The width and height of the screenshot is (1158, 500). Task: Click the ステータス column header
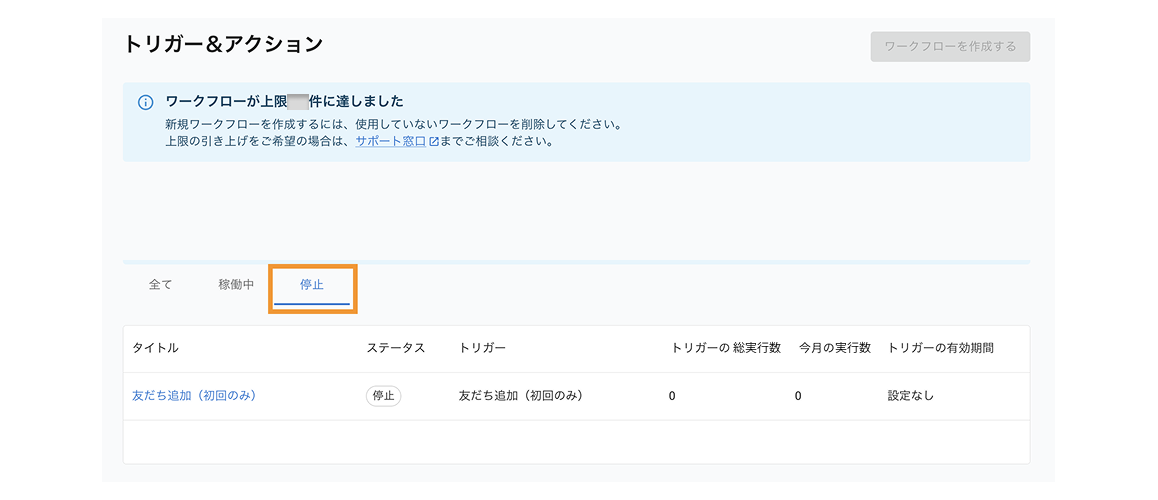(x=396, y=348)
